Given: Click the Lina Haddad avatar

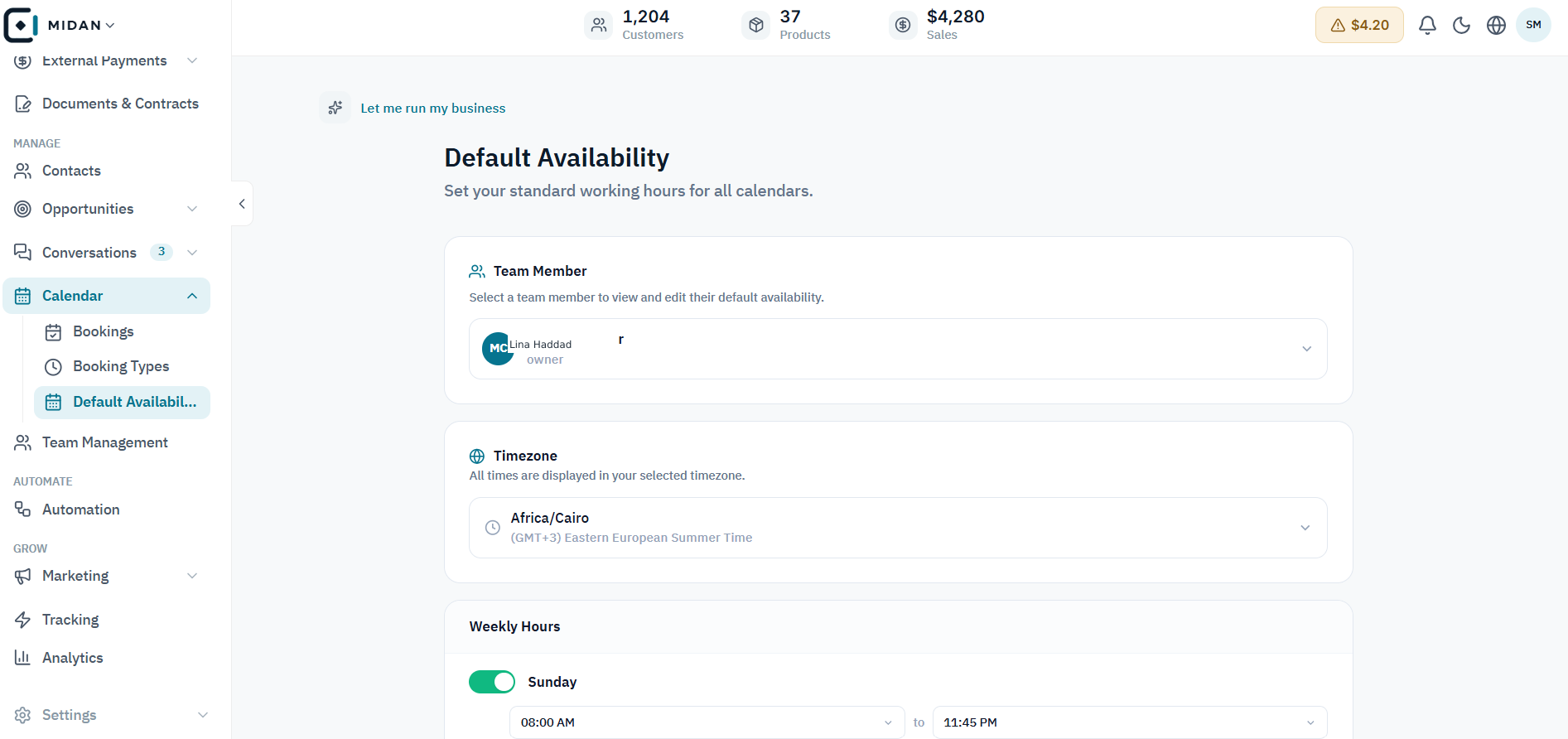Looking at the screenshot, I should pyautogui.click(x=498, y=349).
